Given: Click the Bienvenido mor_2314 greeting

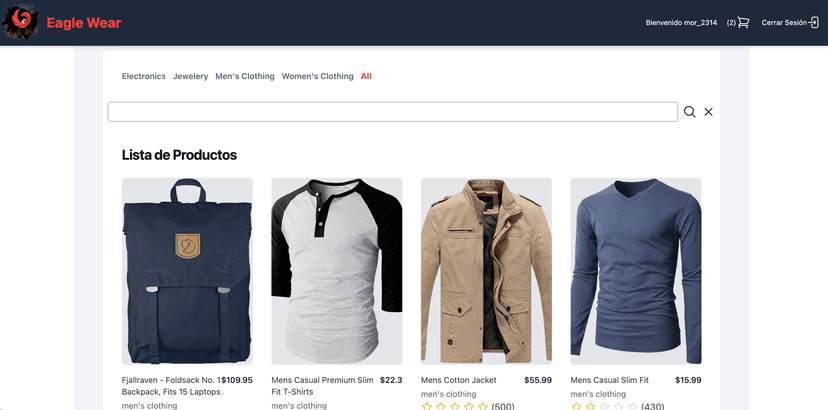Looking at the screenshot, I should (681, 23).
